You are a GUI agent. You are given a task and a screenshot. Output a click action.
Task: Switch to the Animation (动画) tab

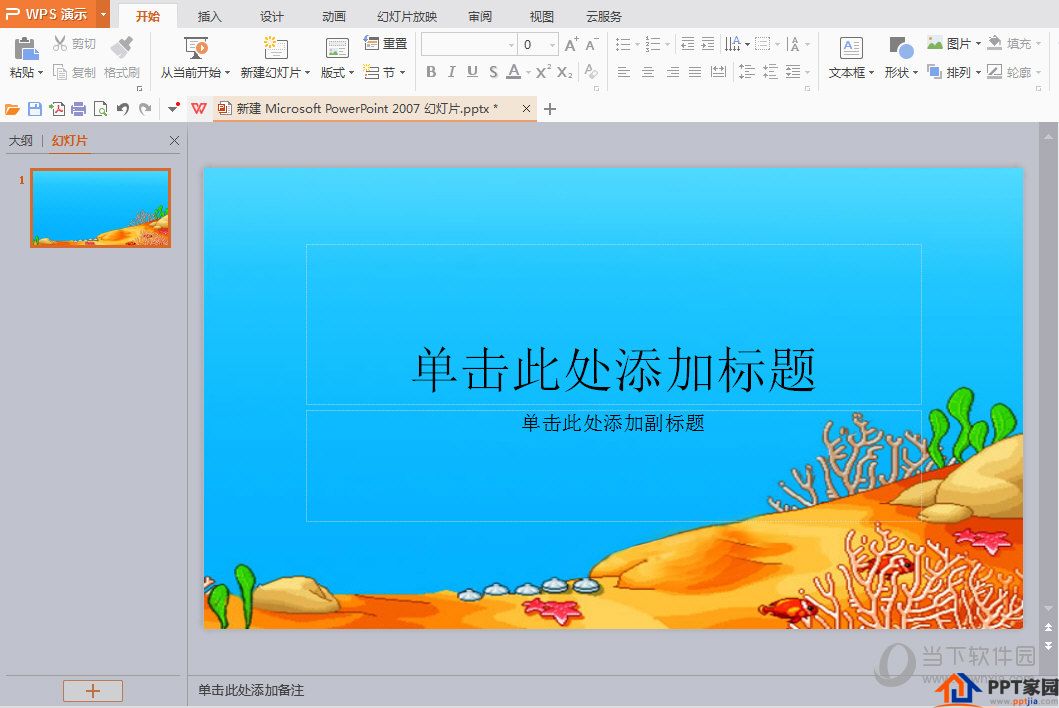(334, 16)
